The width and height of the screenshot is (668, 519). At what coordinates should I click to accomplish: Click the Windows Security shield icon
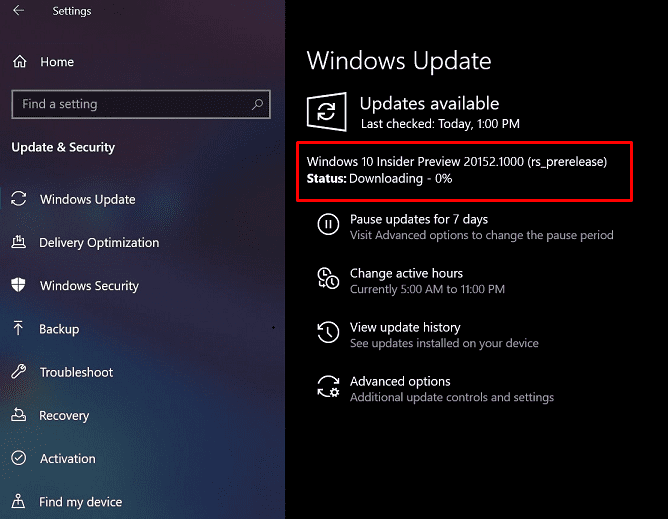coord(18,285)
